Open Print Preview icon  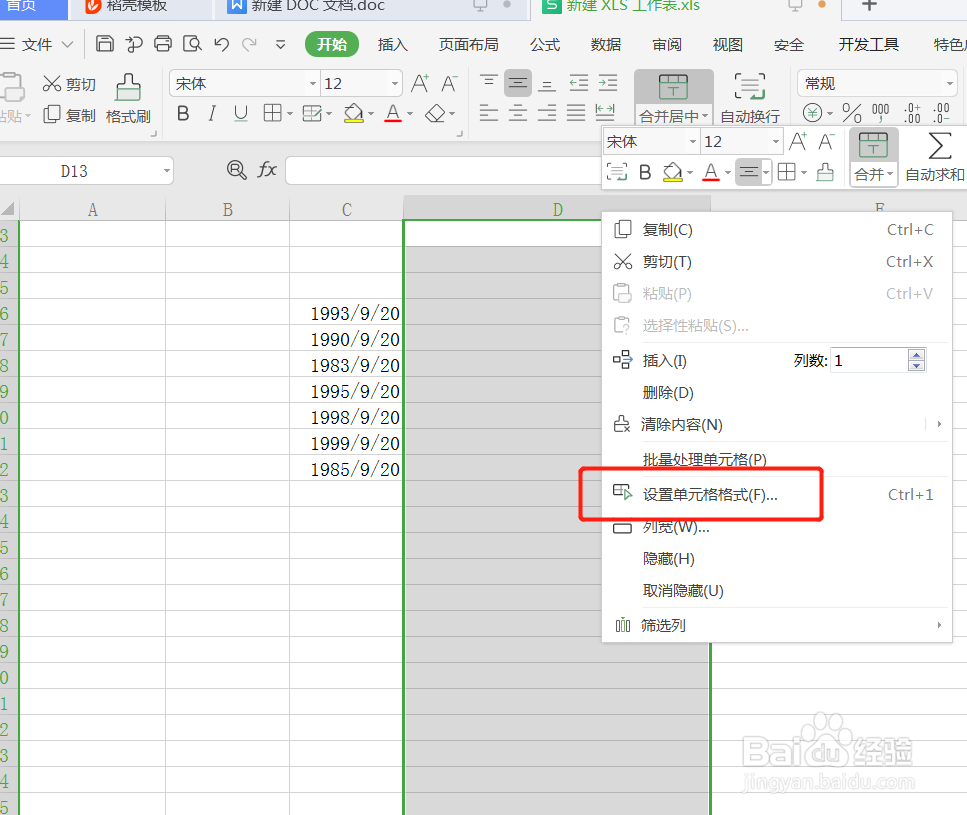point(192,44)
